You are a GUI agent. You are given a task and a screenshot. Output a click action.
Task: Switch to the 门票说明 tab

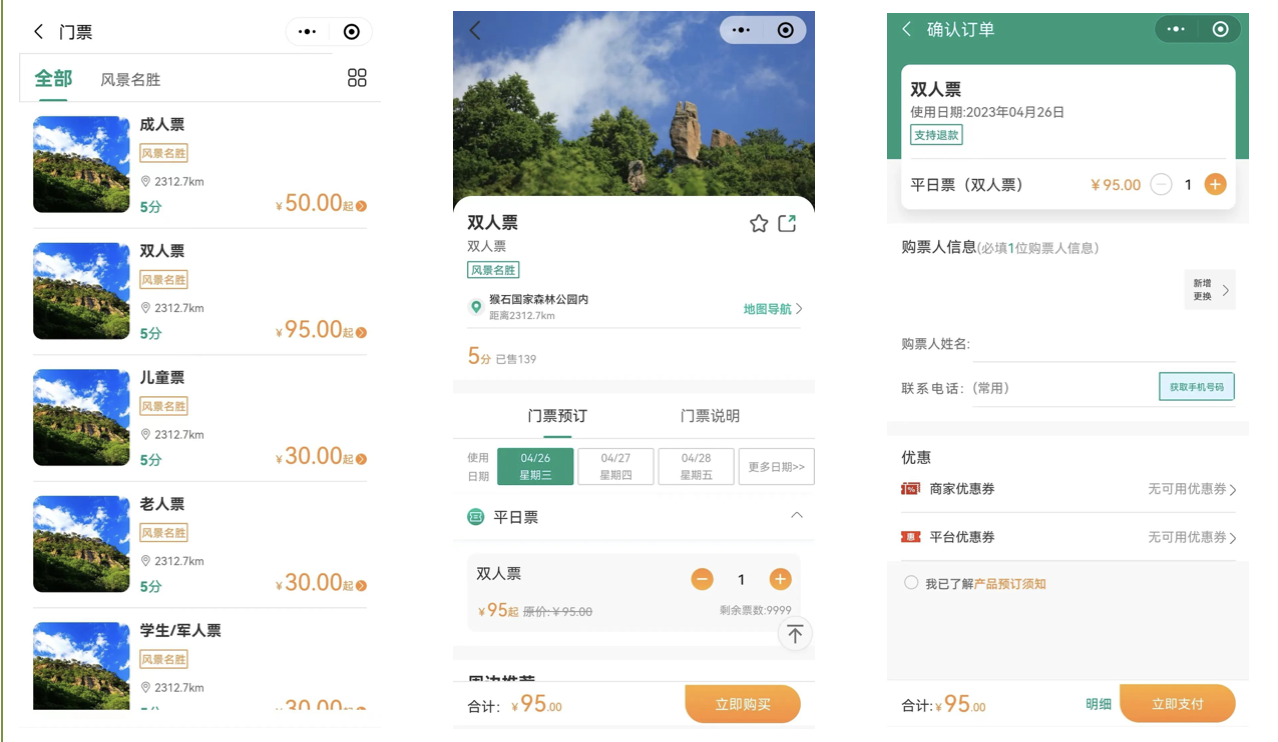710,416
